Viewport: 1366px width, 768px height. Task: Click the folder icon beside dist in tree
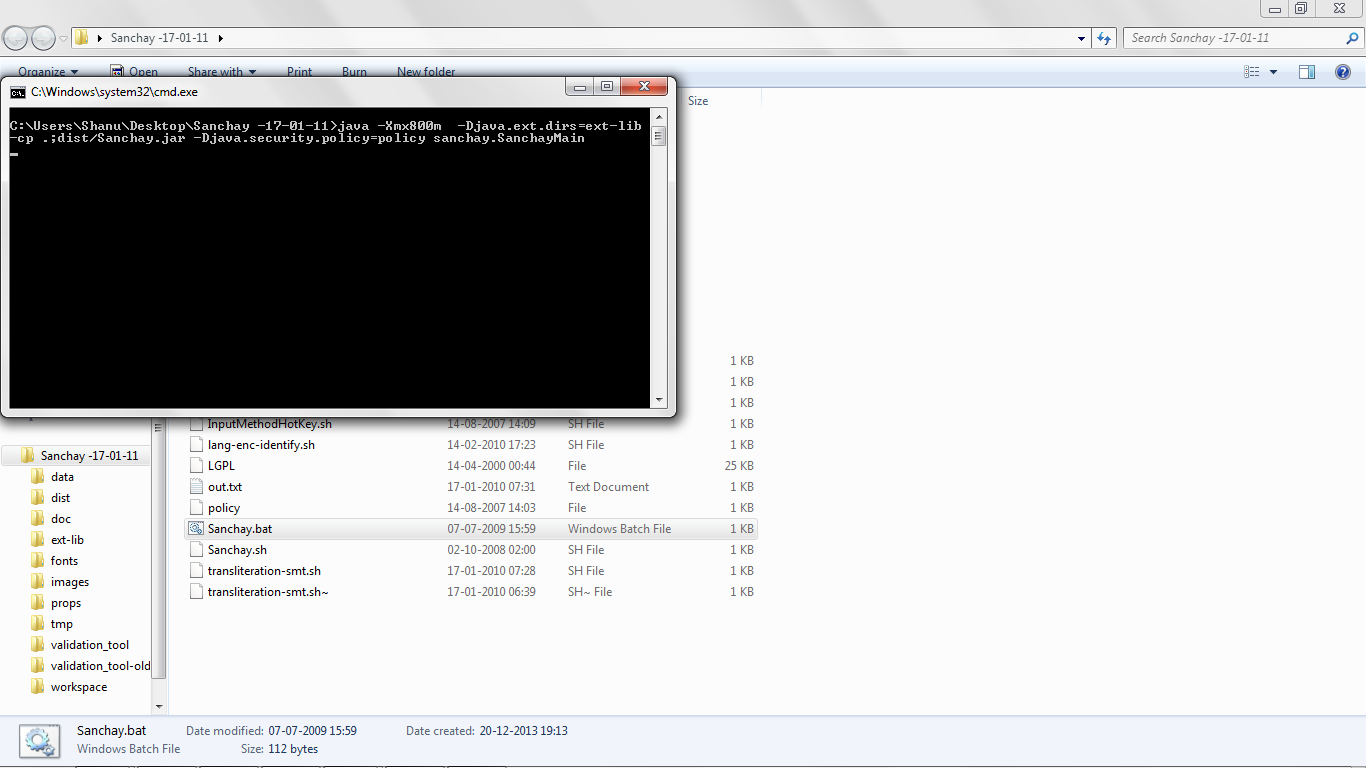pos(38,498)
